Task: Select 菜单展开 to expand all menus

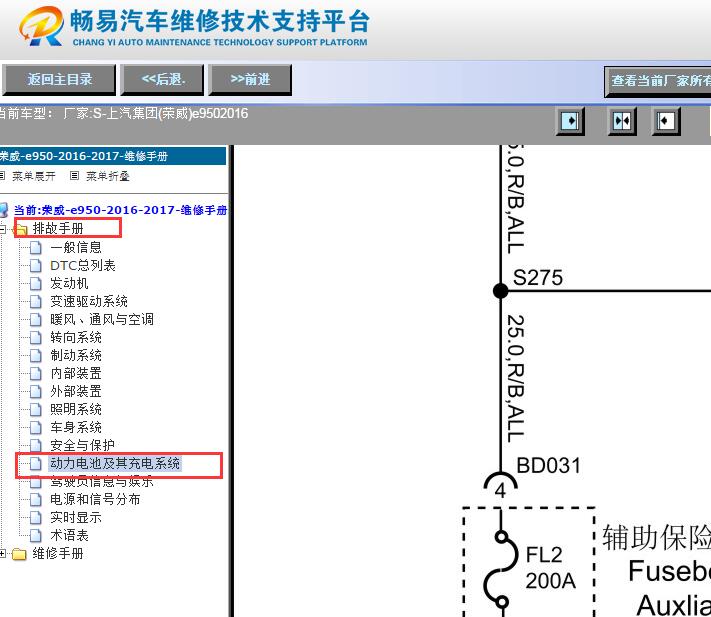Action: [x=34, y=176]
